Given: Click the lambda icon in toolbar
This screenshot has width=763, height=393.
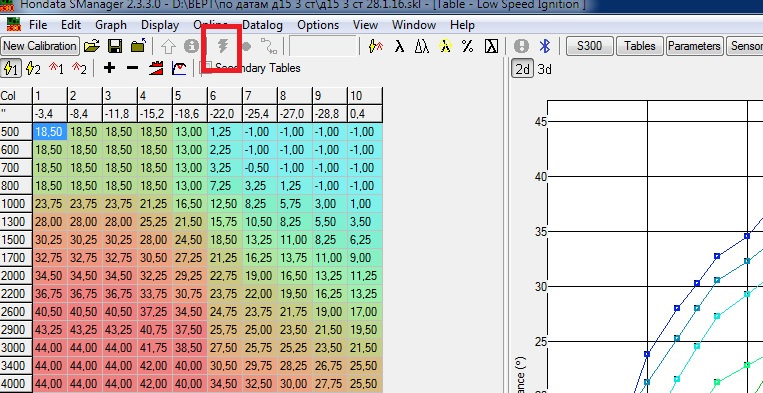Looking at the screenshot, I should (400, 46).
